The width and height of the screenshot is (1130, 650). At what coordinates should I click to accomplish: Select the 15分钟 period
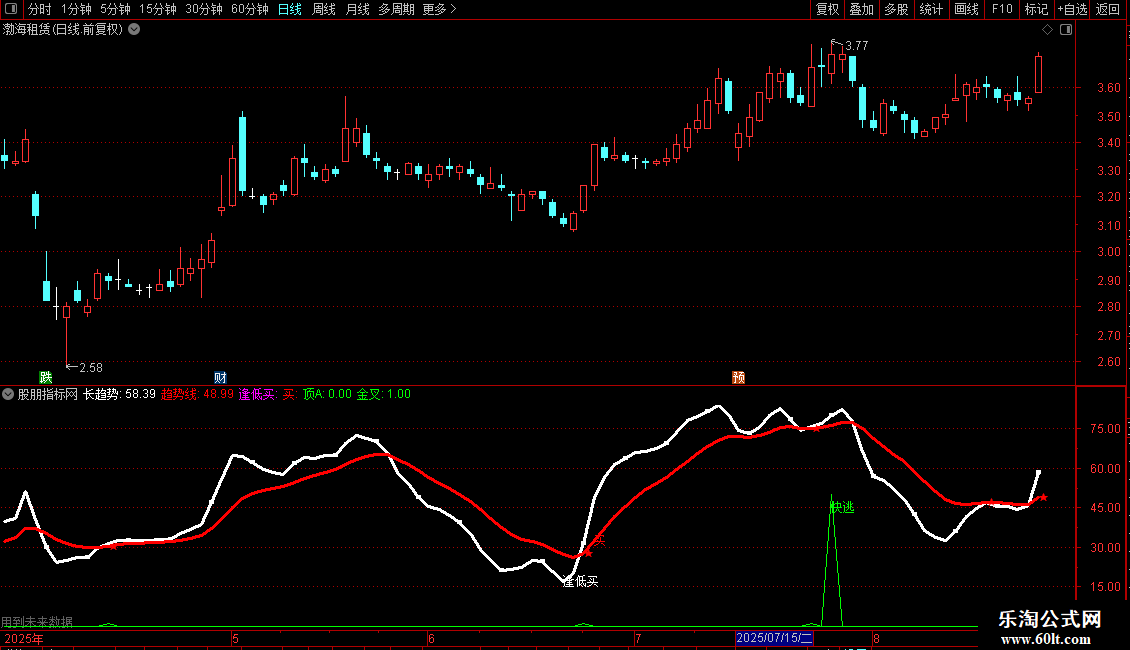(158, 9)
